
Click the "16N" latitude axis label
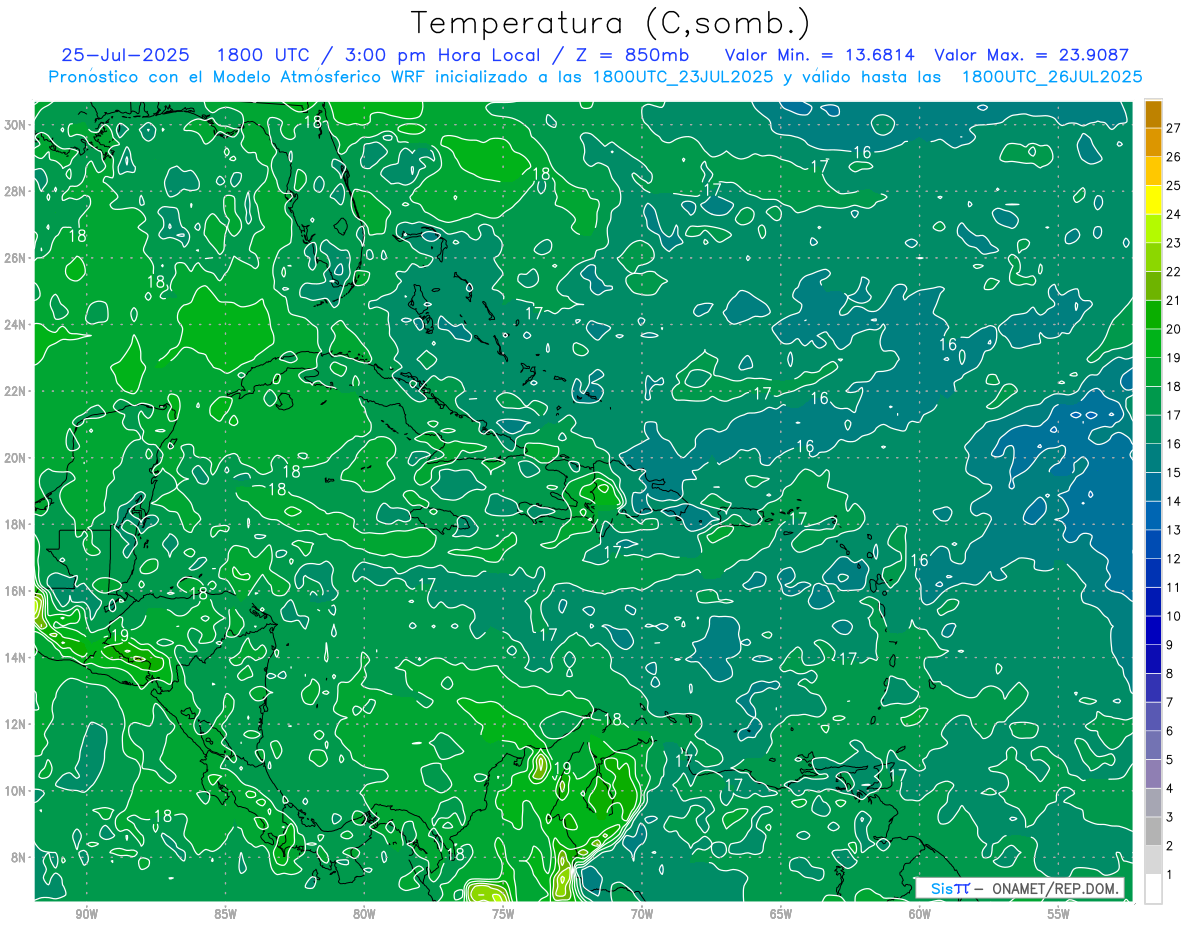pos(15,591)
